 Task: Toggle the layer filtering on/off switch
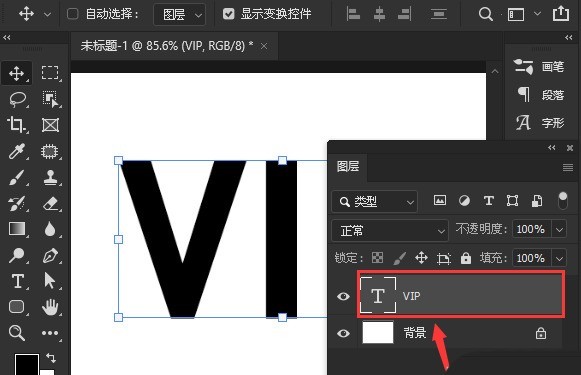563,200
